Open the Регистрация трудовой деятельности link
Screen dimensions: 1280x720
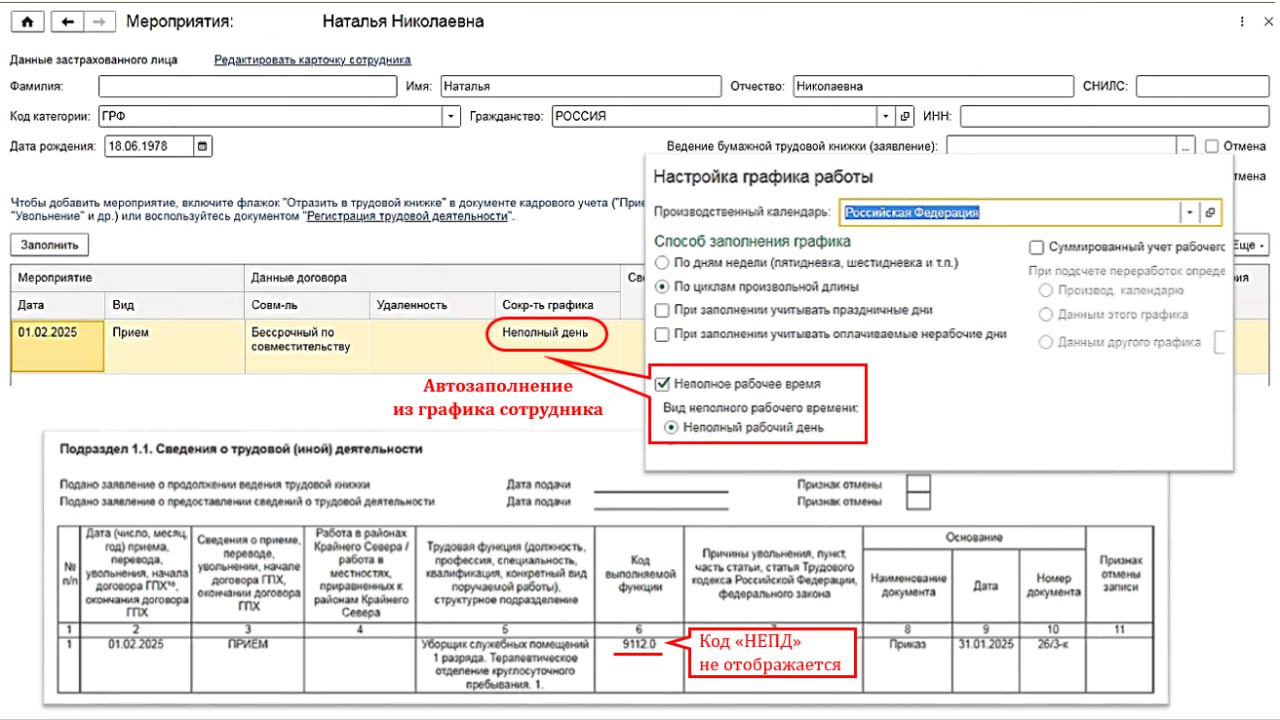(x=408, y=216)
